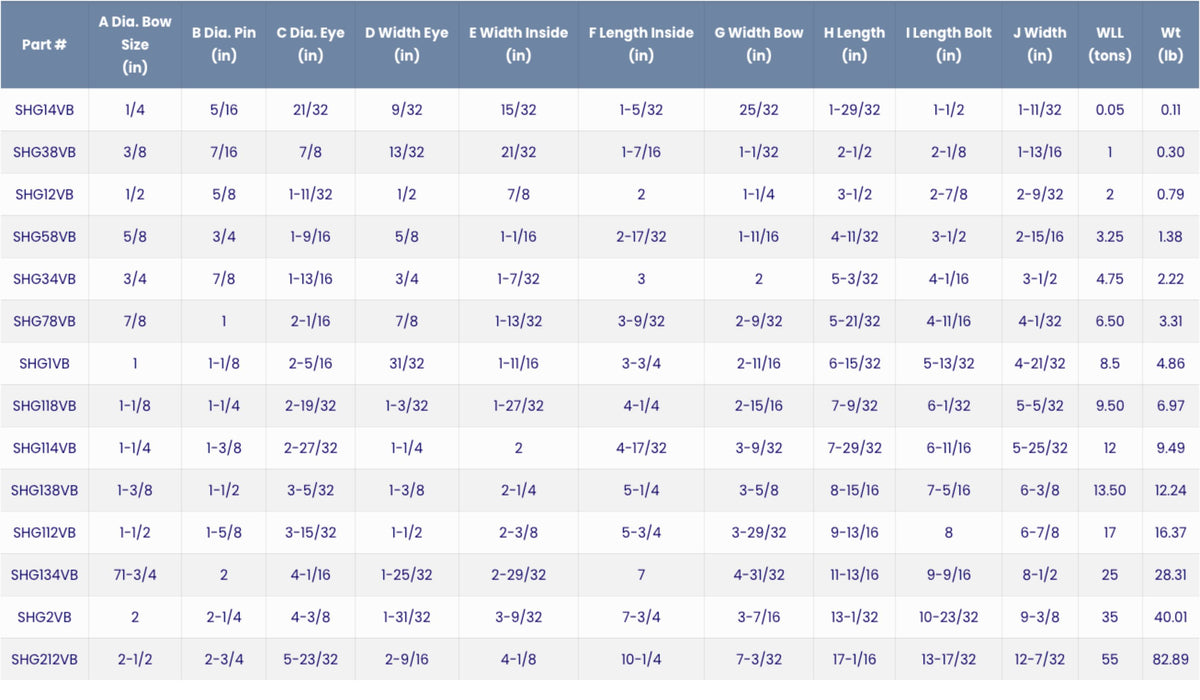The height and width of the screenshot is (700, 1200).
Task: Select the 13.50 WLL value for SHG138VB
Action: click(1109, 490)
